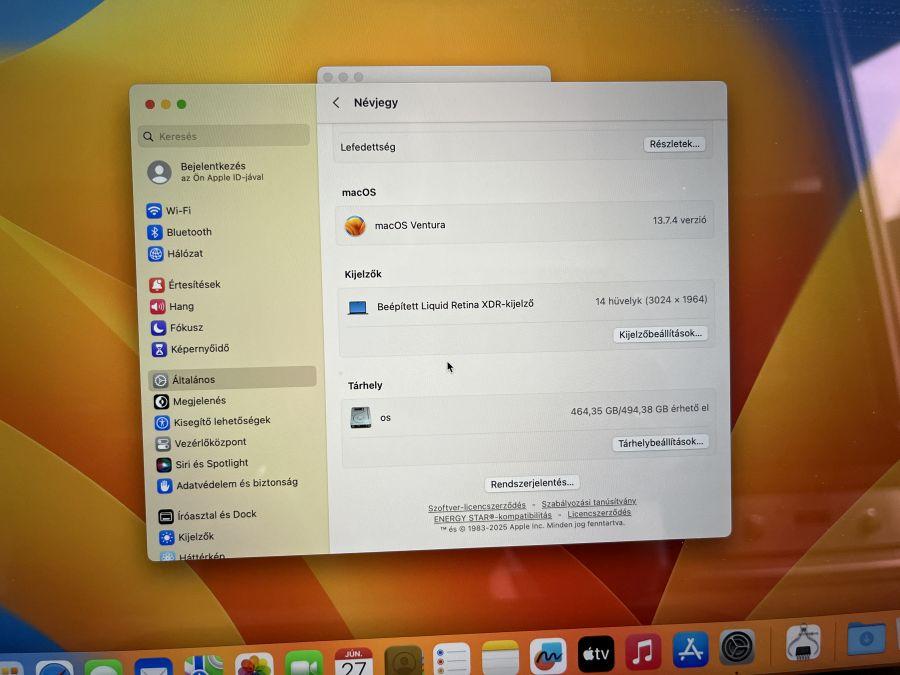Viewport: 900px width, 675px height.
Task: Open Szabályozási tanúsítvány link
Action: pyautogui.click(x=589, y=503)
